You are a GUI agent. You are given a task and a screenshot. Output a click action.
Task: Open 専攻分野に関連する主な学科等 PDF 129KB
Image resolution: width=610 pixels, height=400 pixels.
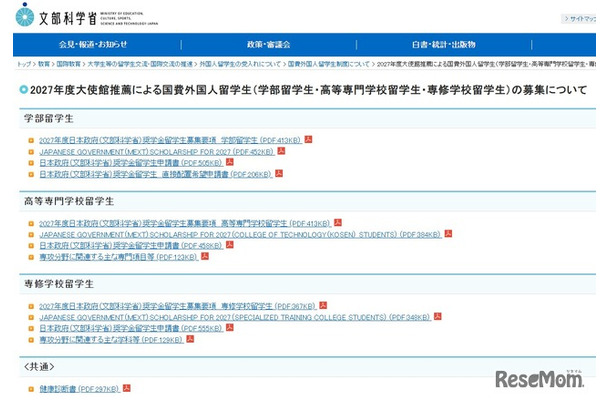coord(111,340)
